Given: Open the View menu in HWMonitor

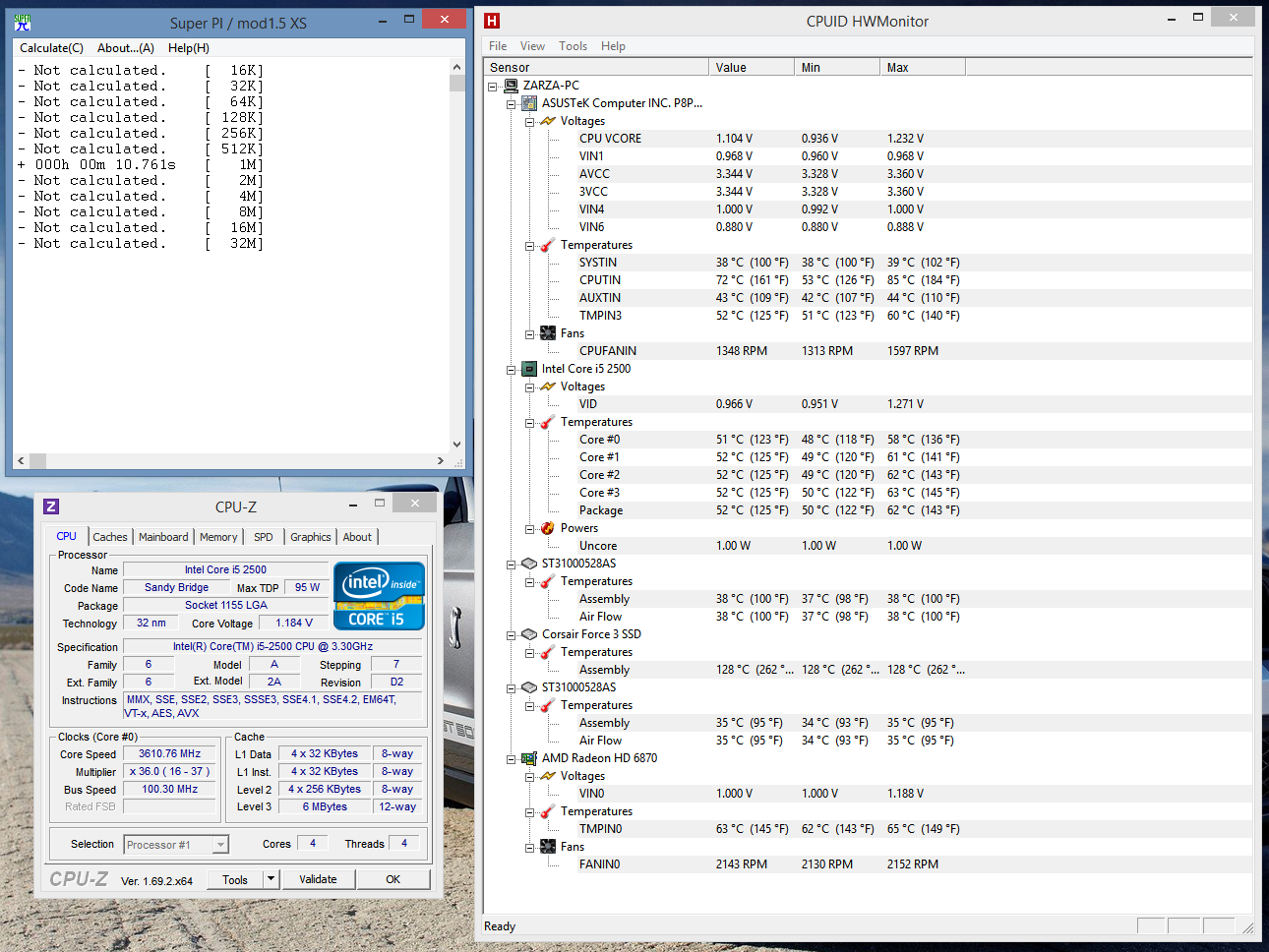Looking at the screenshot, I should (x=532, y=46).
